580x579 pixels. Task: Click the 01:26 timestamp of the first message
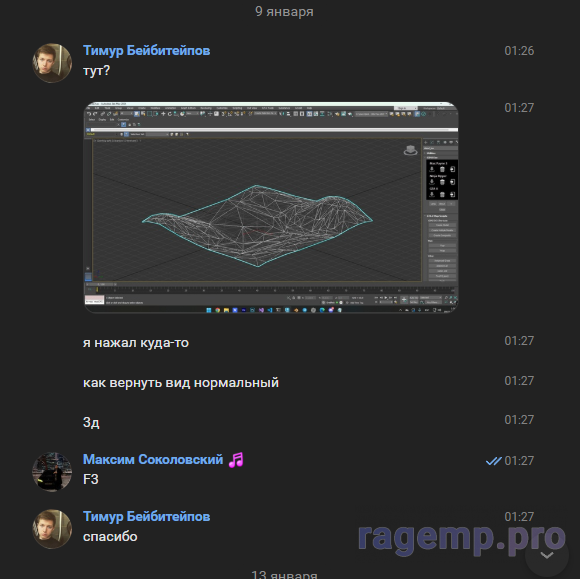pyautogui.click(x=519, y=51)
